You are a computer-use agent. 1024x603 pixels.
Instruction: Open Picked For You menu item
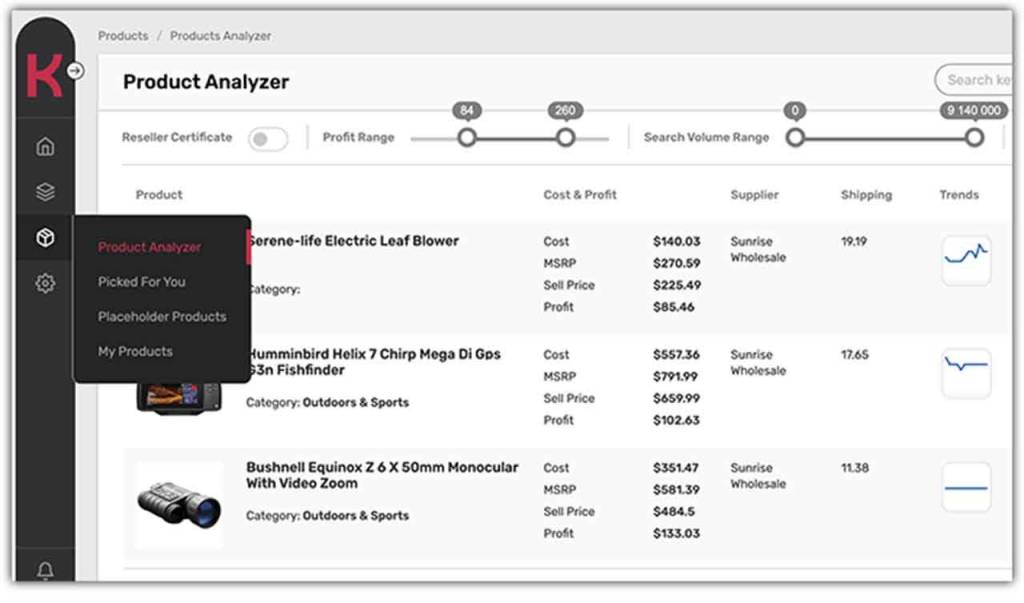tap(141, 282)
